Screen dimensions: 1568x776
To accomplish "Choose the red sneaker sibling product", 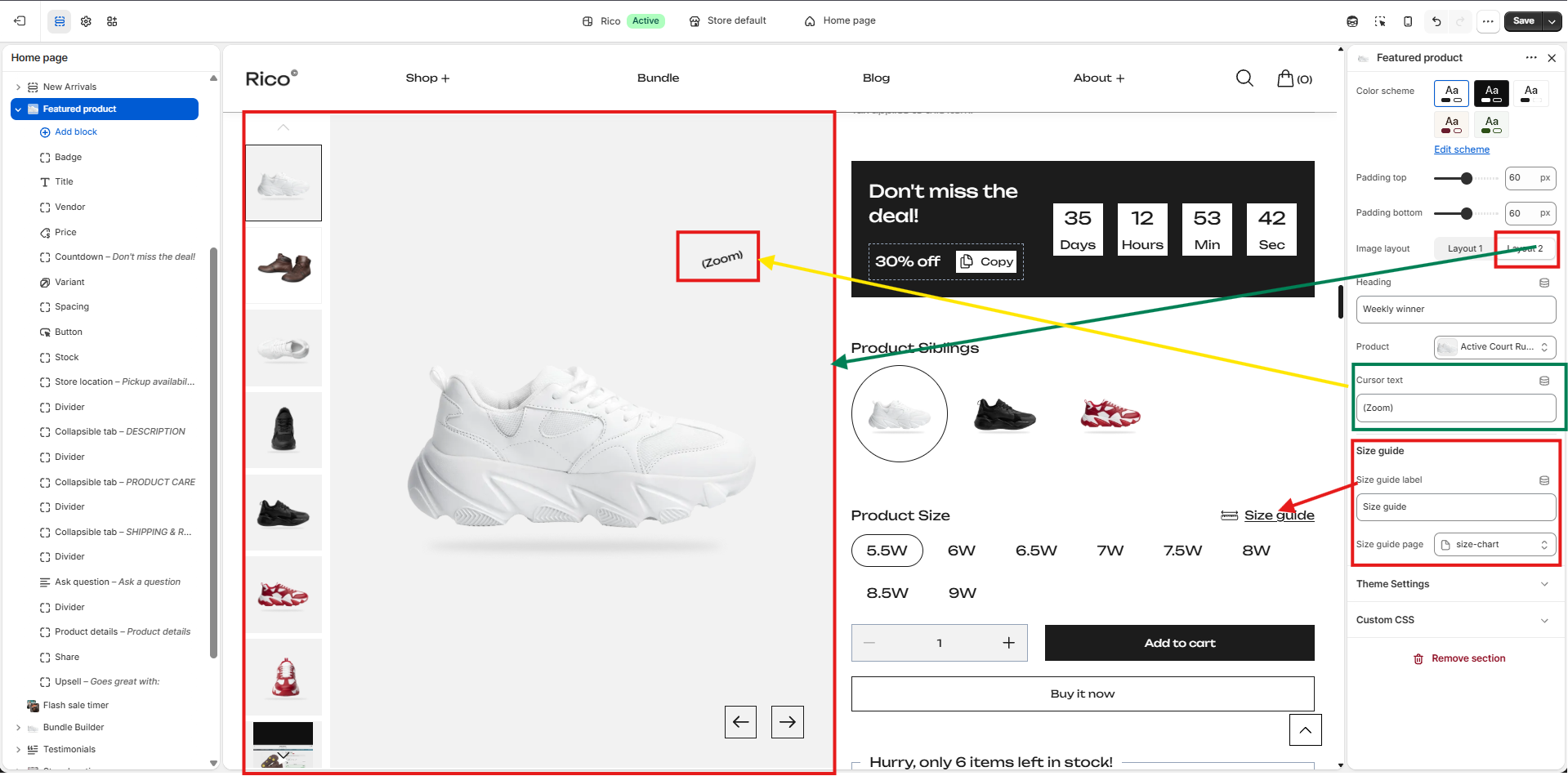I will (1110, 414).
